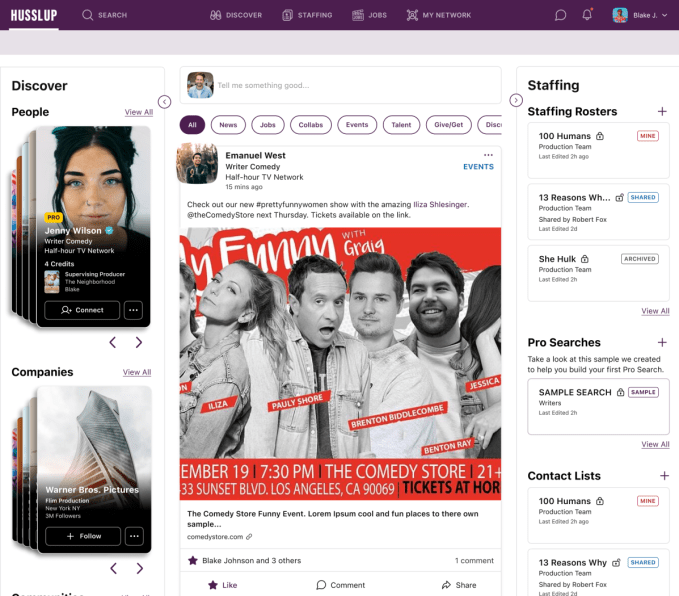Open the She Hulk archived roster card
The height and width of the screenshot is (596, 679).
pos(598,273)
